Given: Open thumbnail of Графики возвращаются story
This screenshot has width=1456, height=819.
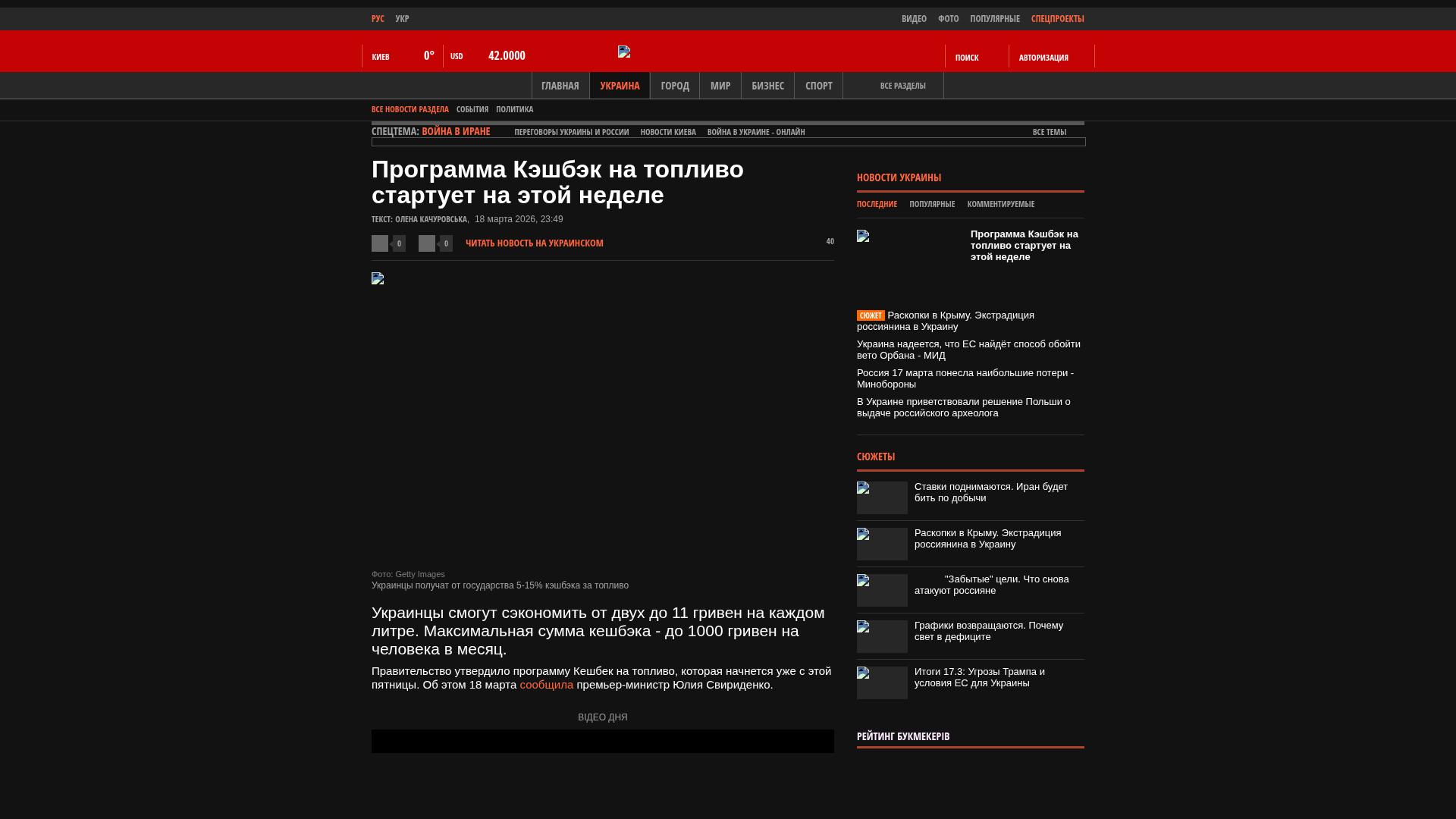Looking at the screenshot, I should coord(882,637).
